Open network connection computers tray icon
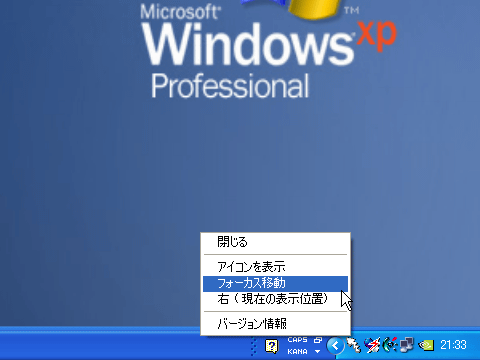480x360 pixels. (407, 345)
